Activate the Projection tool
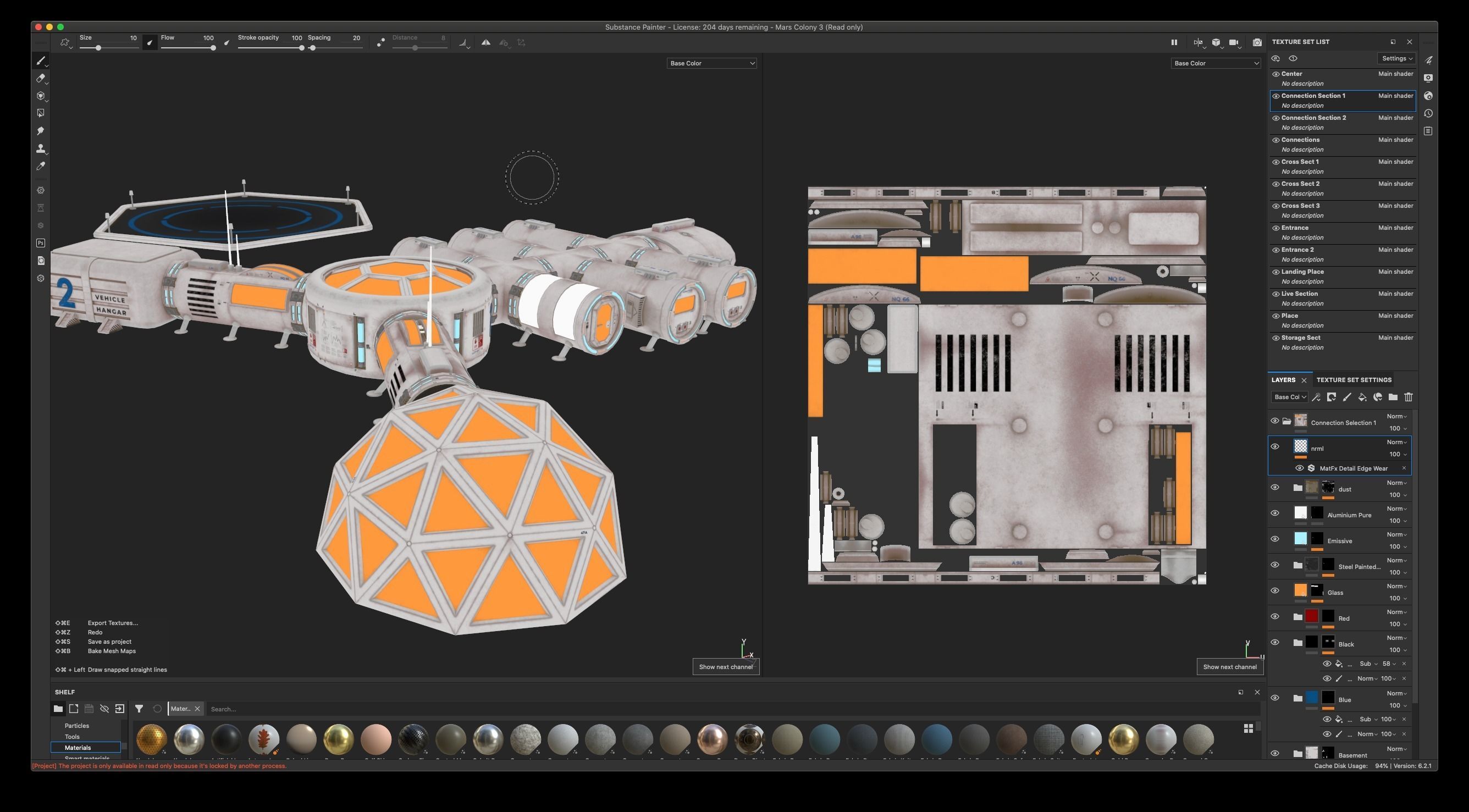Image resolution: width=1469 pixels, height=812 pixels. (x=41, y=96)
